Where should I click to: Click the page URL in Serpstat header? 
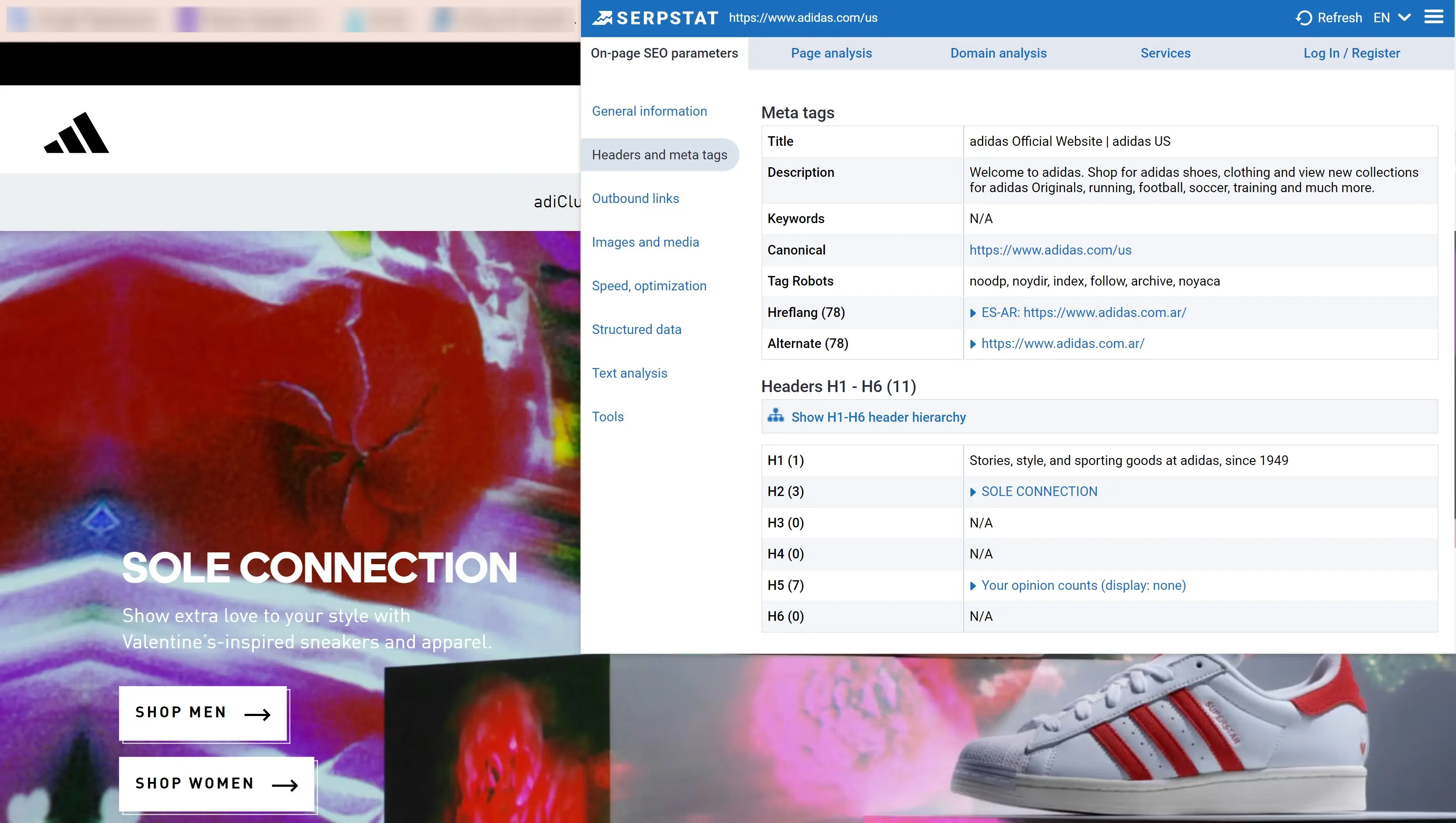coord(803,17)
